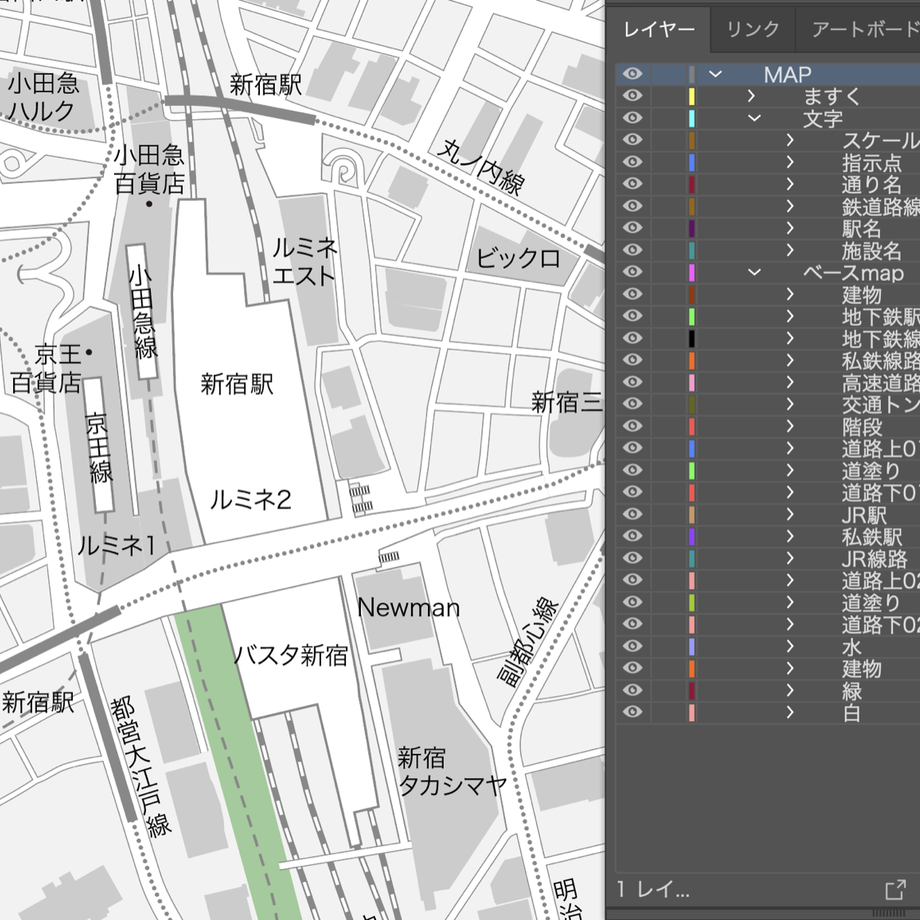Image resolution: width=920 pixels, height=920 pixels.
Task: Toggle visibility of the 通り名 layer
Action: coord(632,184)
